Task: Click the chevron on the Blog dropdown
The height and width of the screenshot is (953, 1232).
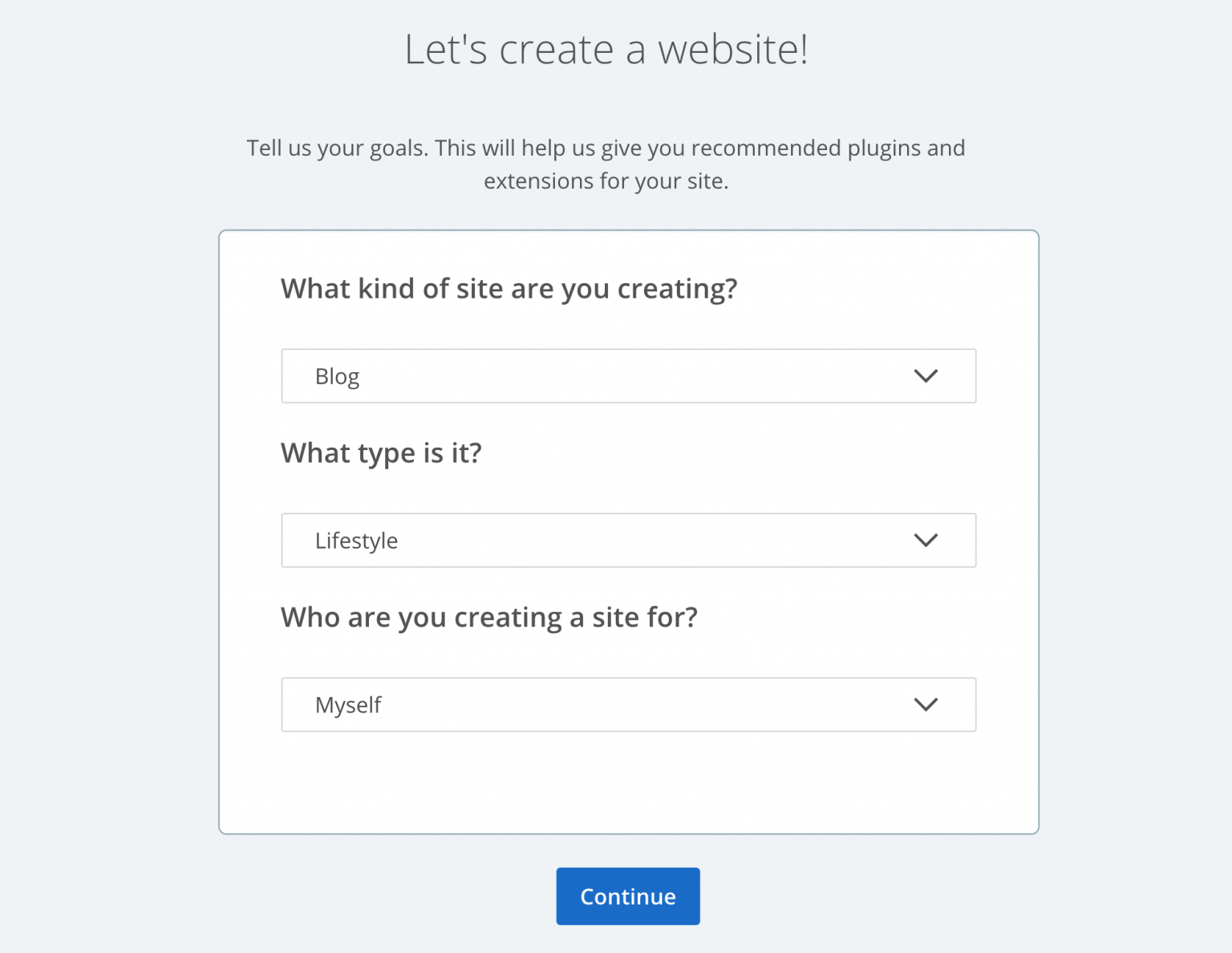Action: 926,375
